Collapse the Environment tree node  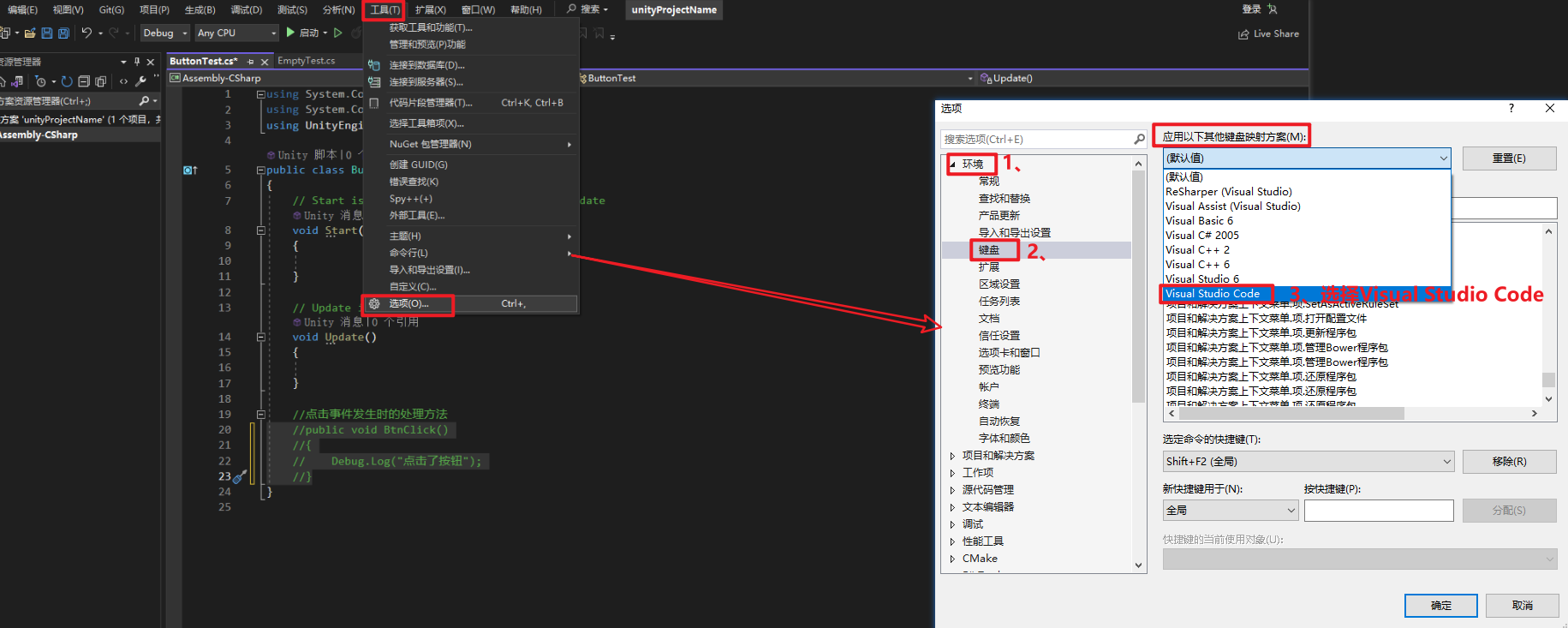[x=952, y=164]
